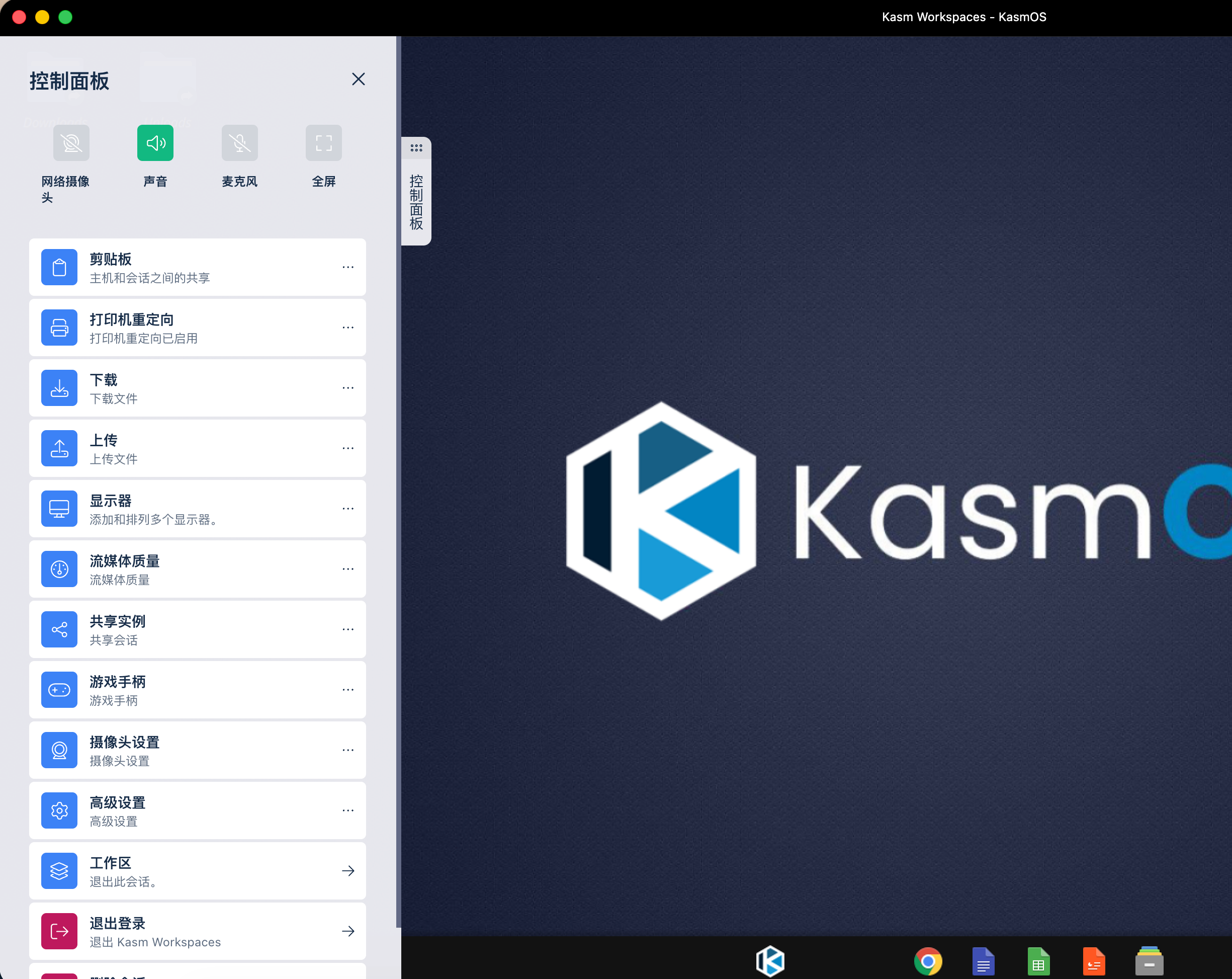Click the vertical 控制面板 side tab handle
The height and width of the screenshot is (979, 1232).
pyautogui.click(x=416, y=192)
